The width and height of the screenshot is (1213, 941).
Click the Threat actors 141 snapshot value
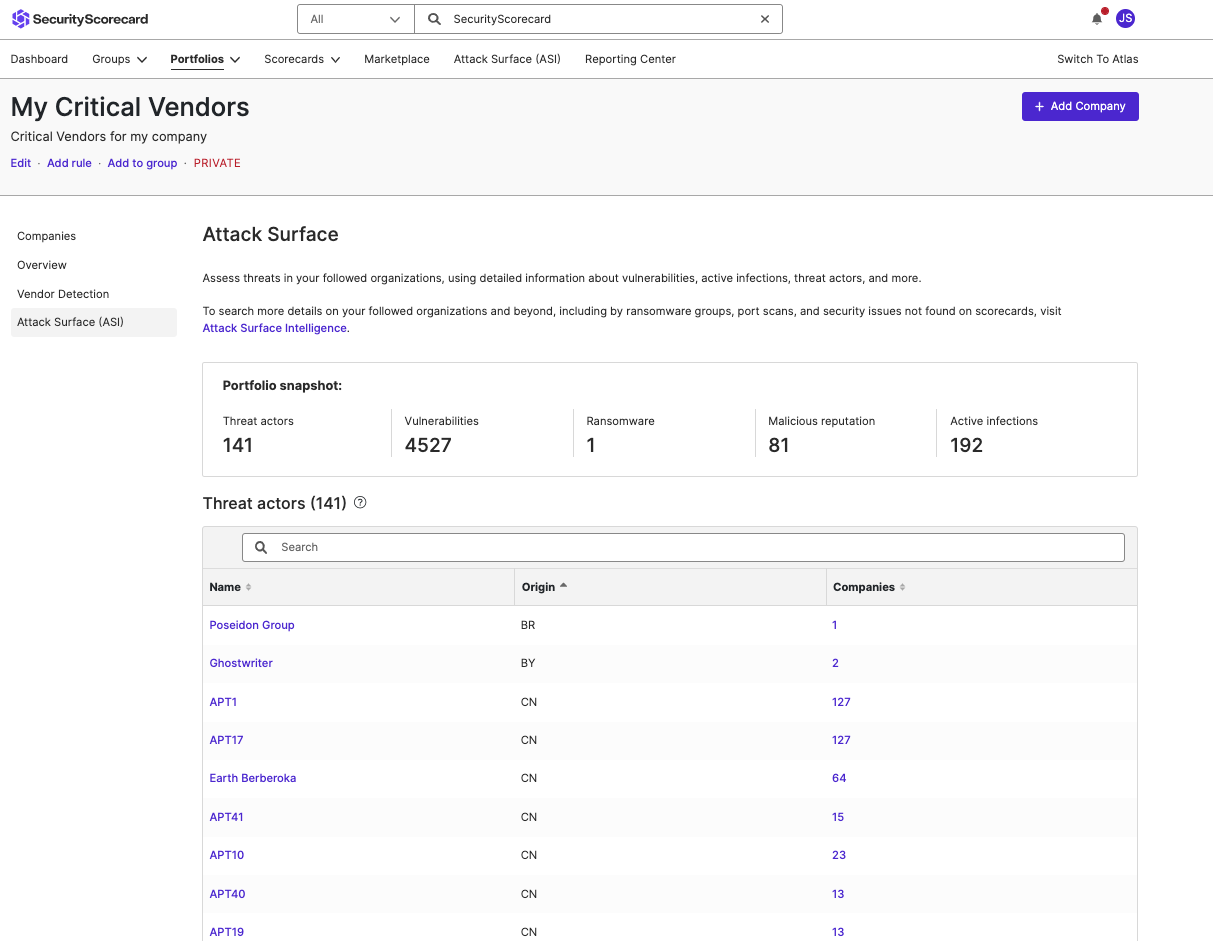[238, 445]
